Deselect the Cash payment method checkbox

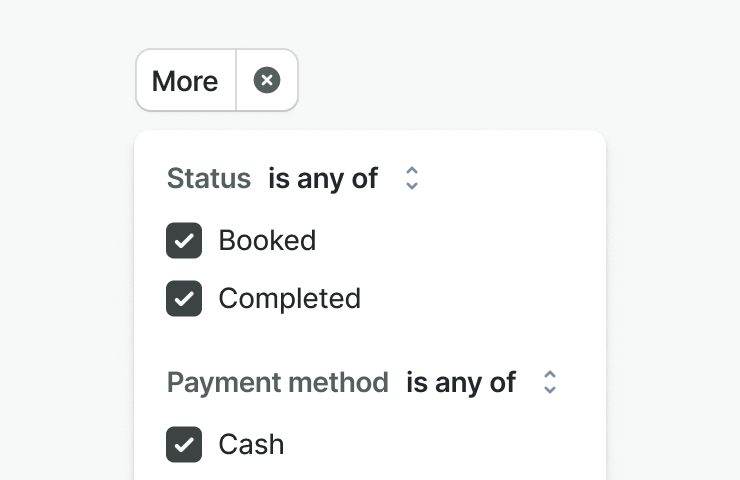pos(184,444)
